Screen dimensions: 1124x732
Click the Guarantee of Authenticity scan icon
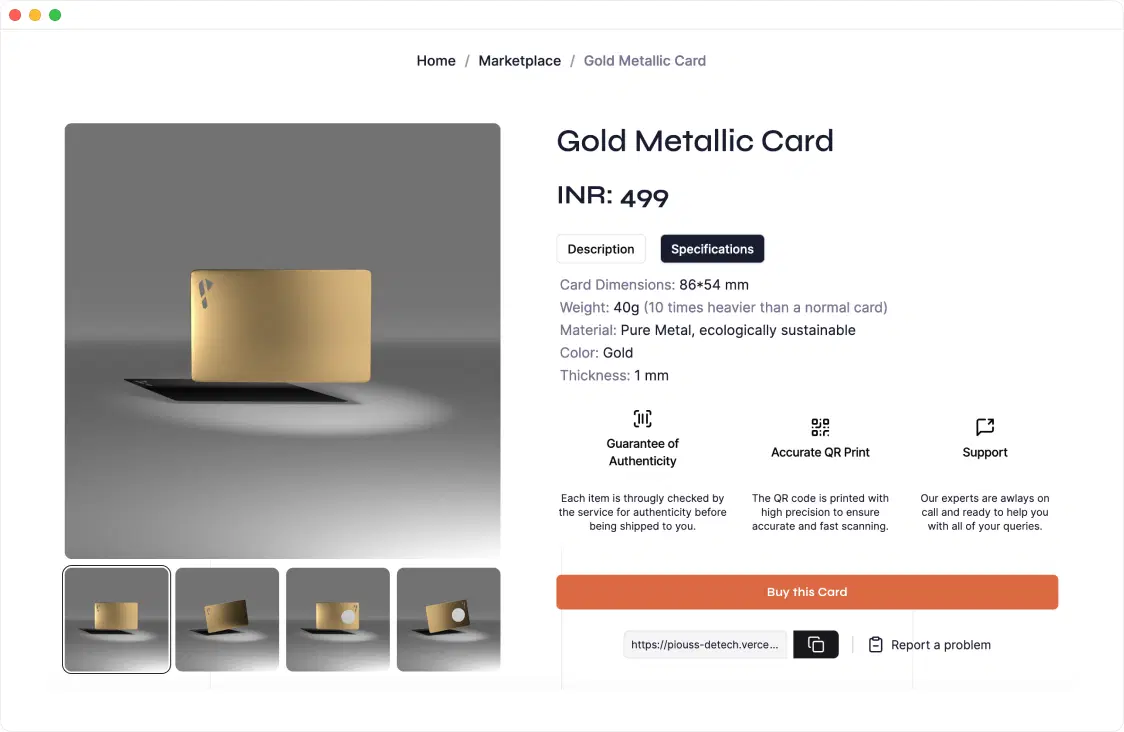click(642, 419)
